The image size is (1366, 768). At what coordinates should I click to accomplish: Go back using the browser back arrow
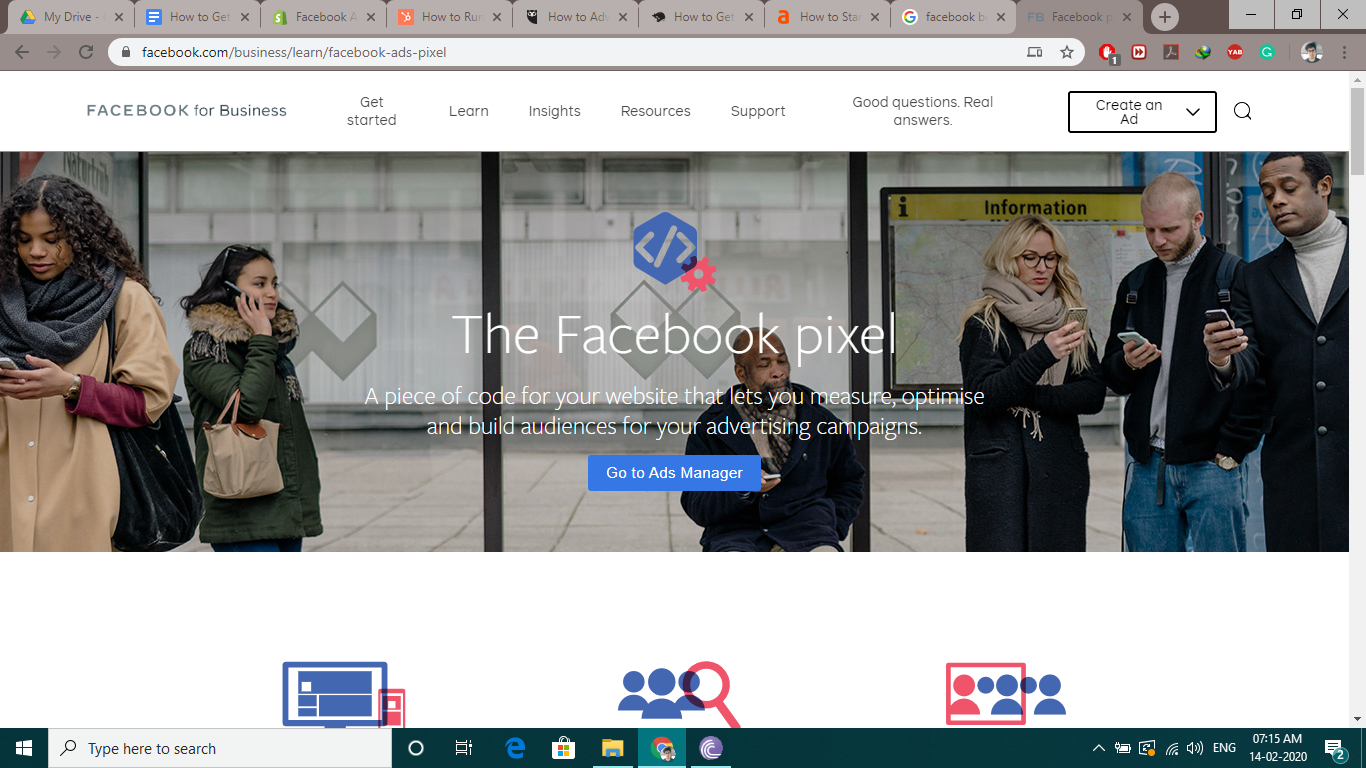click(22, 52)
